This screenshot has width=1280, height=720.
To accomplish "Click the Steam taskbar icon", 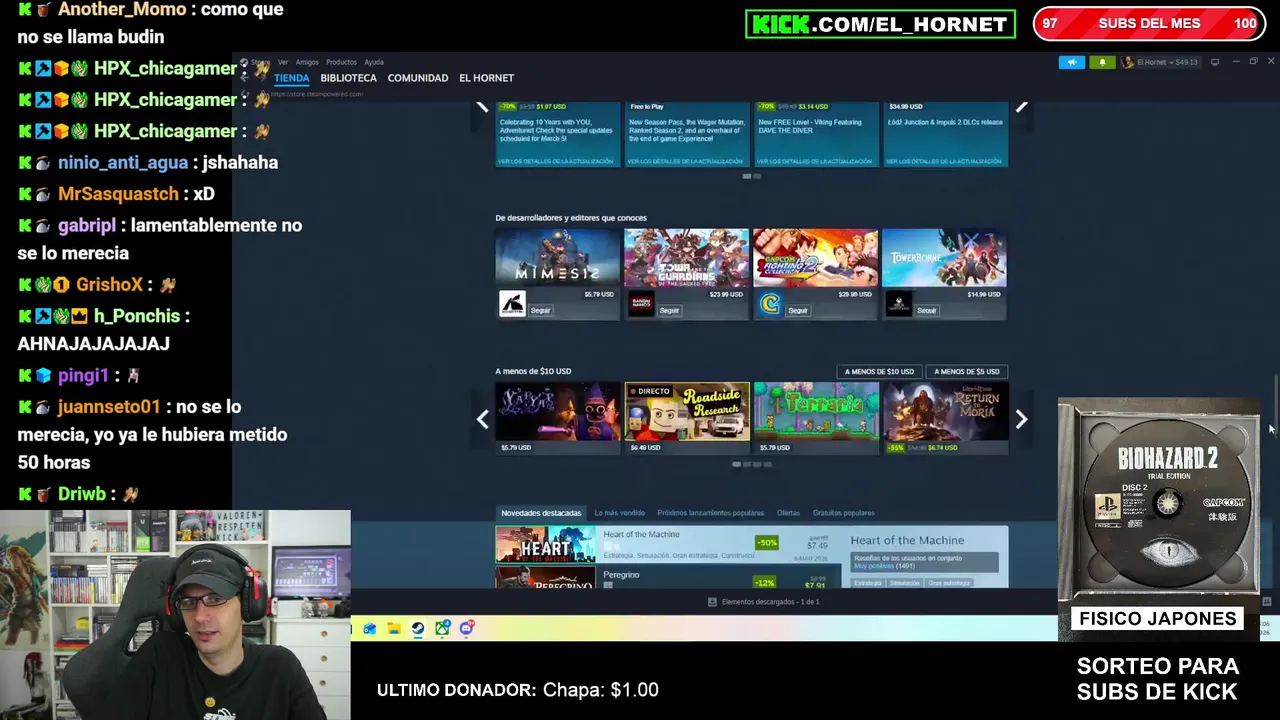I will click(x=418, y=628).
